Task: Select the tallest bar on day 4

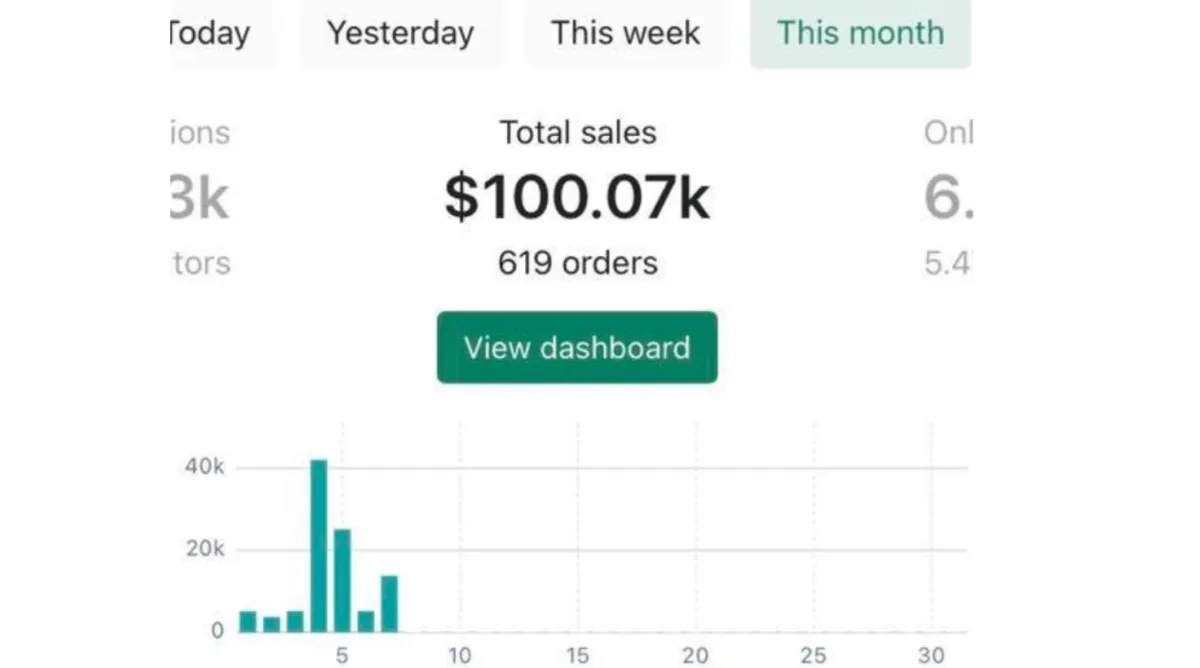Action: click(x=319, y=546)
